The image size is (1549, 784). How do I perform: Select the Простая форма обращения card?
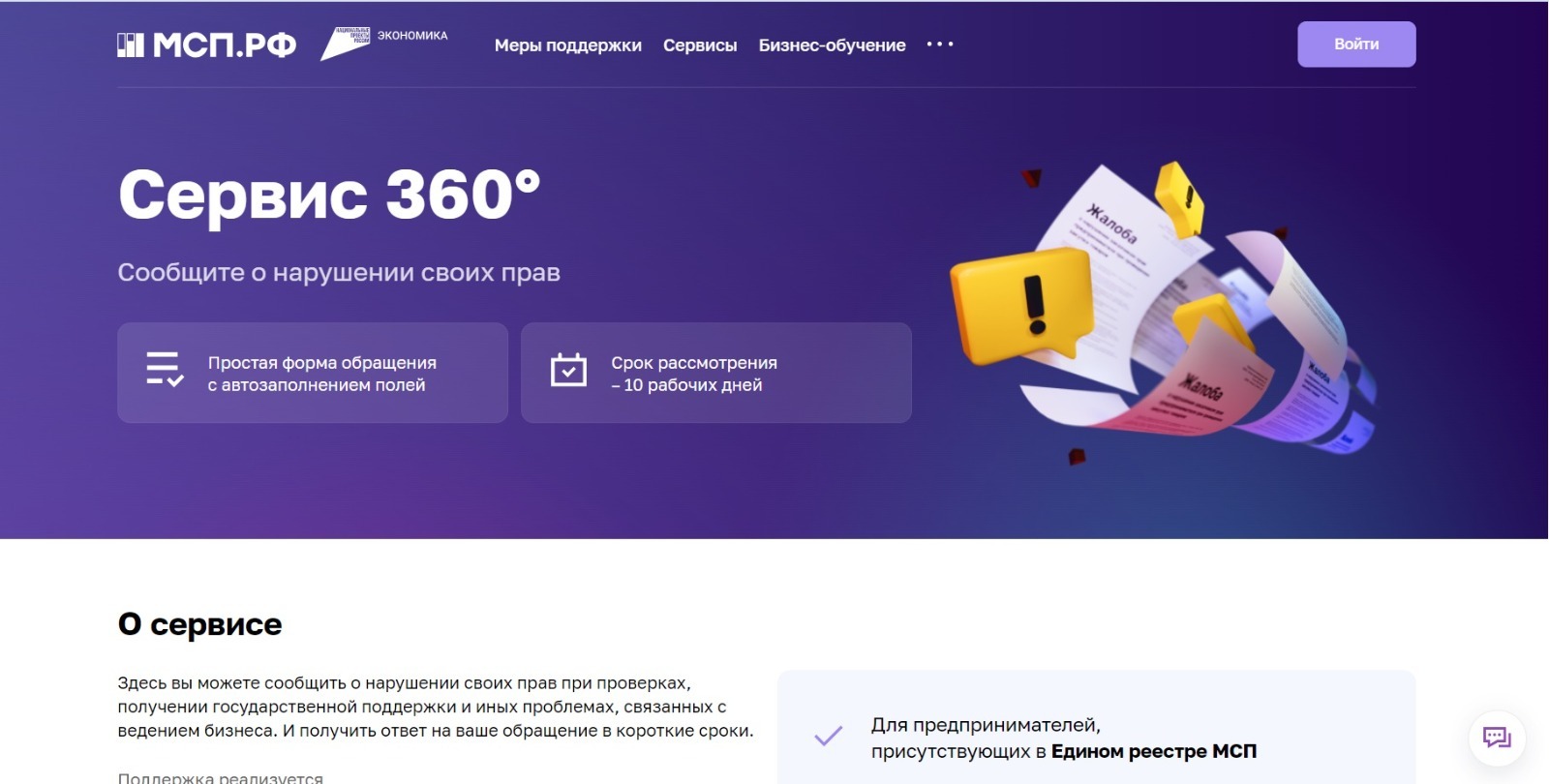point(313,373)
